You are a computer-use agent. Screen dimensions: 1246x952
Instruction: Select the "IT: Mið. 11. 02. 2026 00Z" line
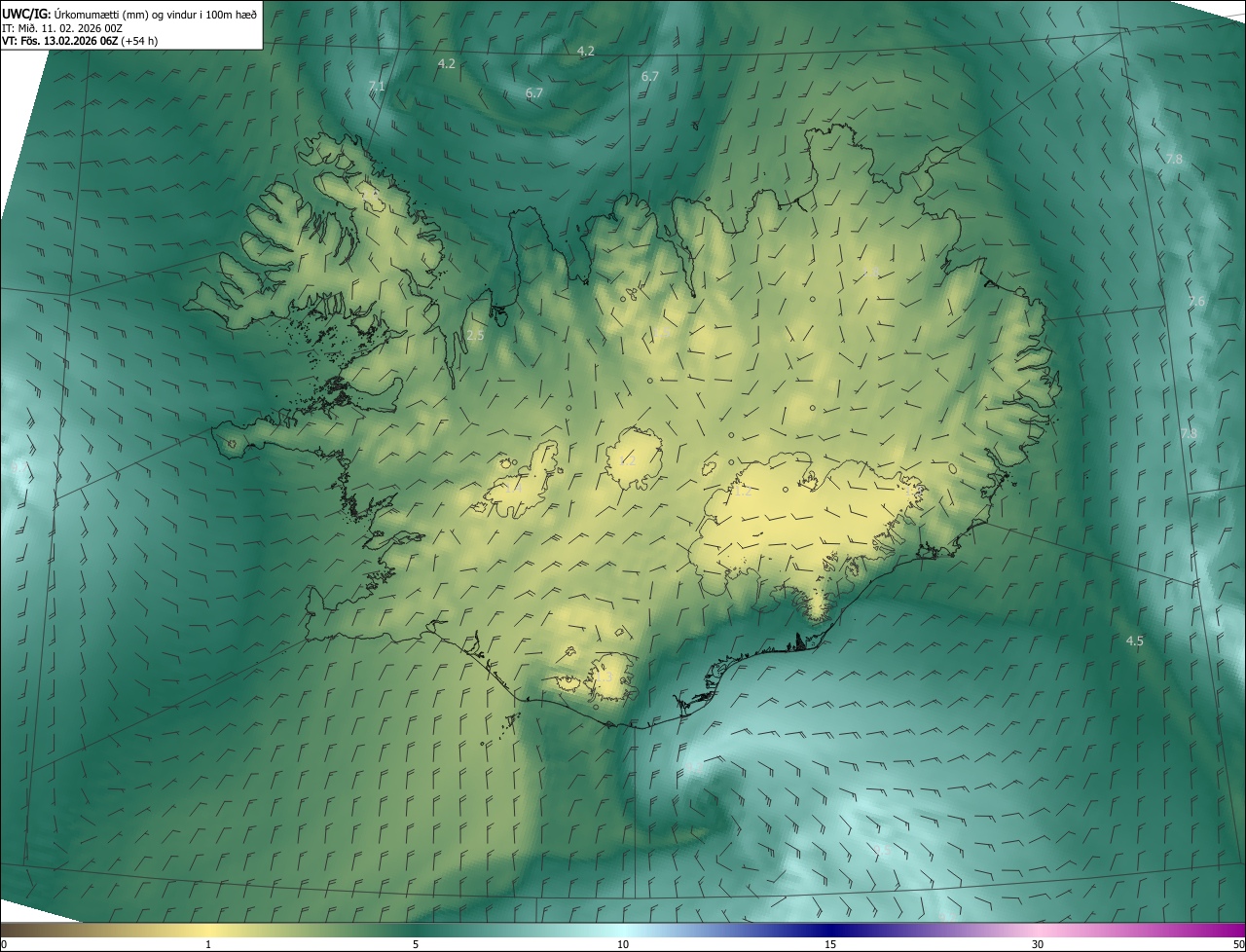pos(62,28)
